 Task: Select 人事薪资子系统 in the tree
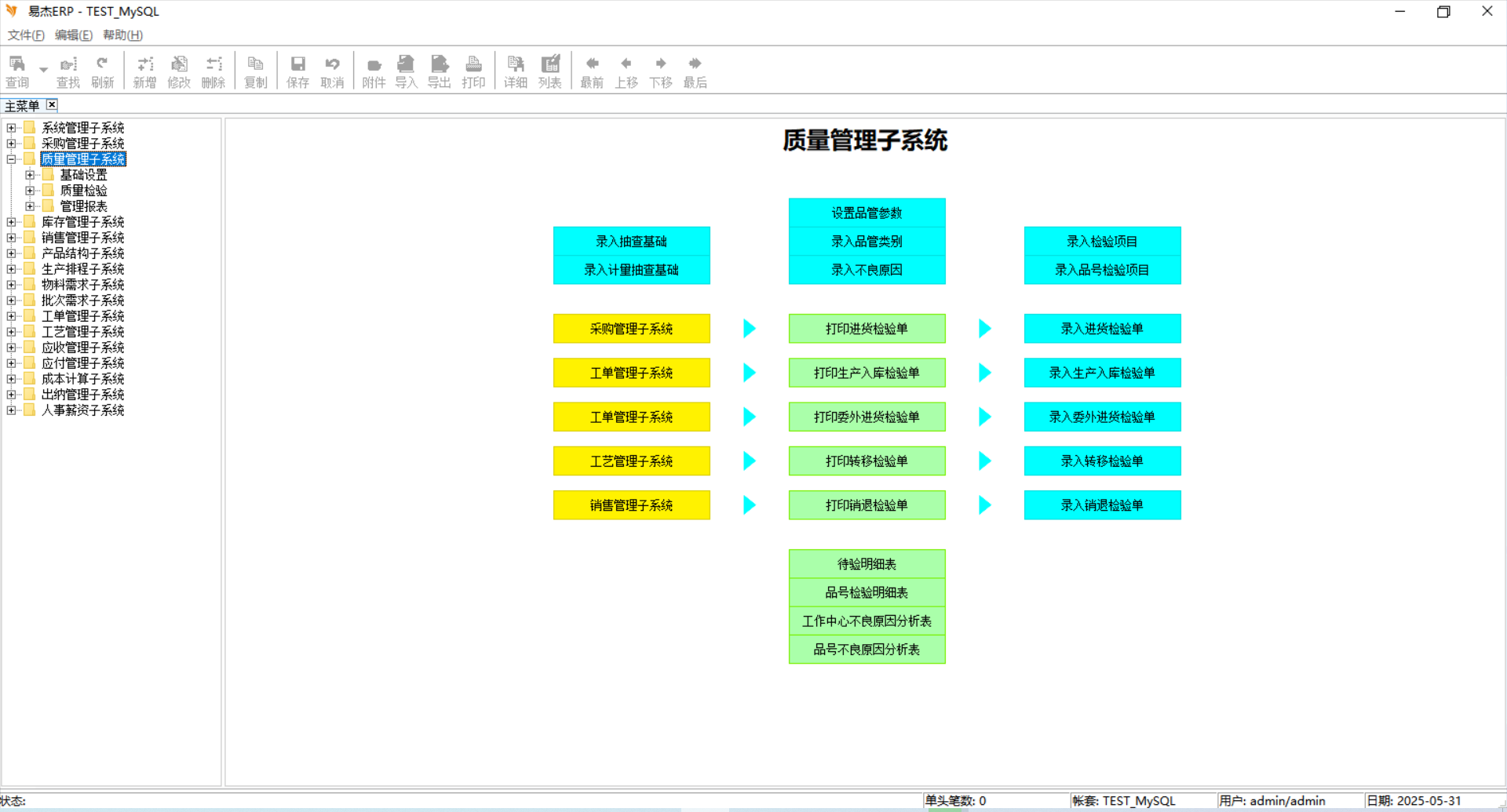pyautogui.click(x=82, y=410)
